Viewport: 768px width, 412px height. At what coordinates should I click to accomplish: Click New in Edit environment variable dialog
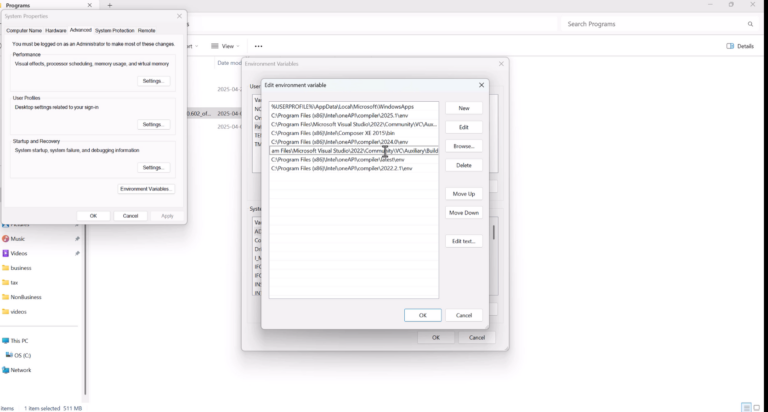coord(463,108)
